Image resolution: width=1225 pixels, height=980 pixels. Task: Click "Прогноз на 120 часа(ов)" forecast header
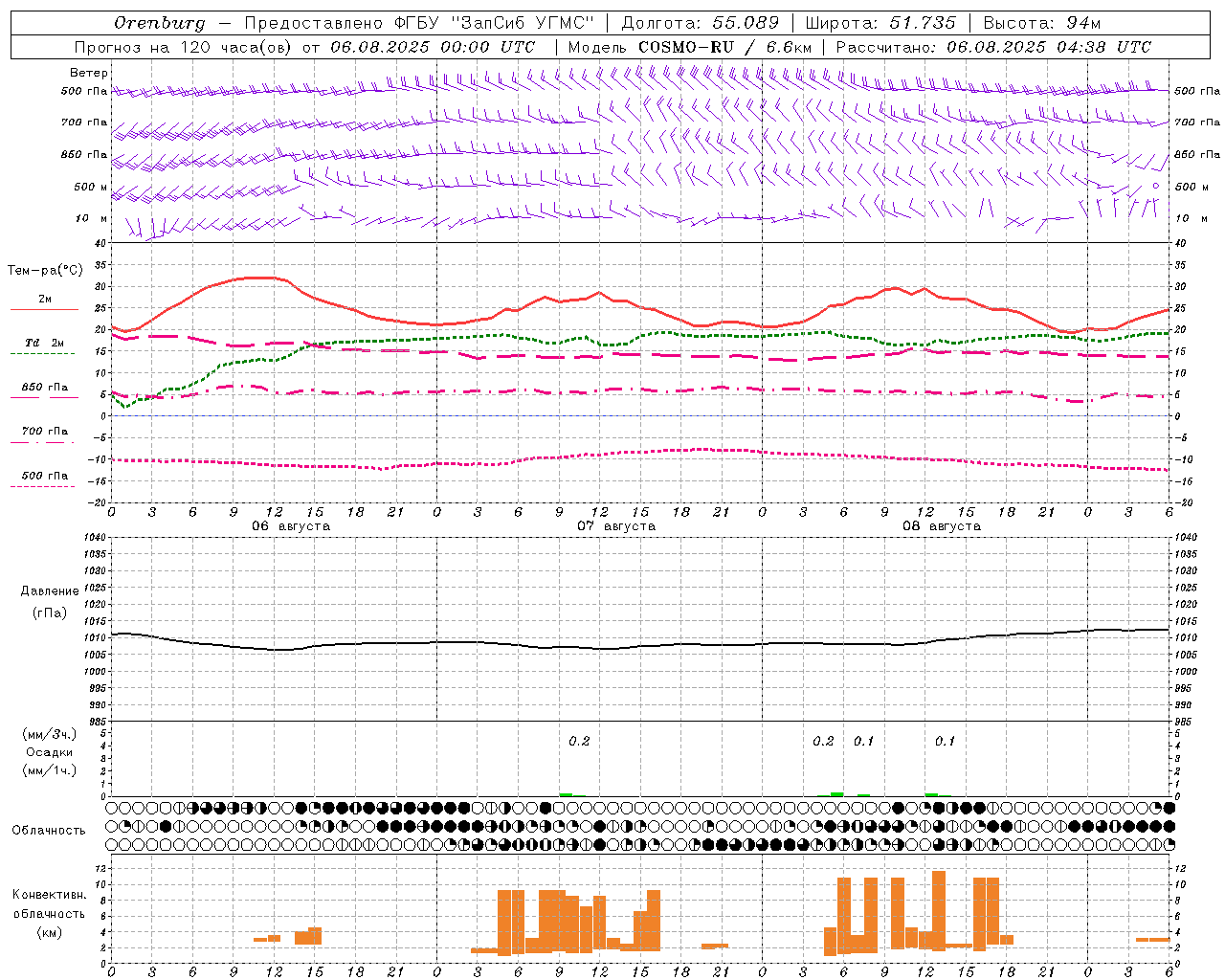[x=185, y=47]
